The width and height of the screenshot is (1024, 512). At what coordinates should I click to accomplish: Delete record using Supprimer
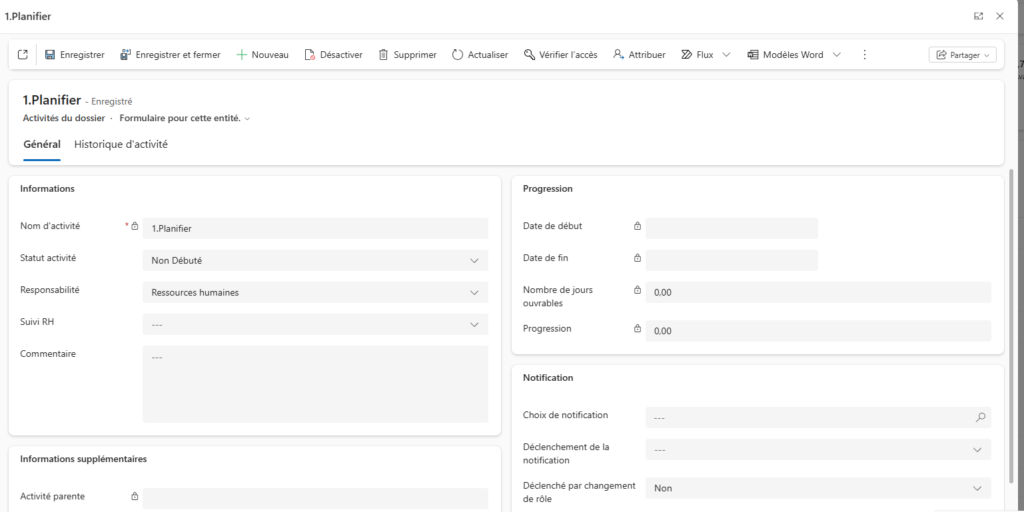[407, 55]
